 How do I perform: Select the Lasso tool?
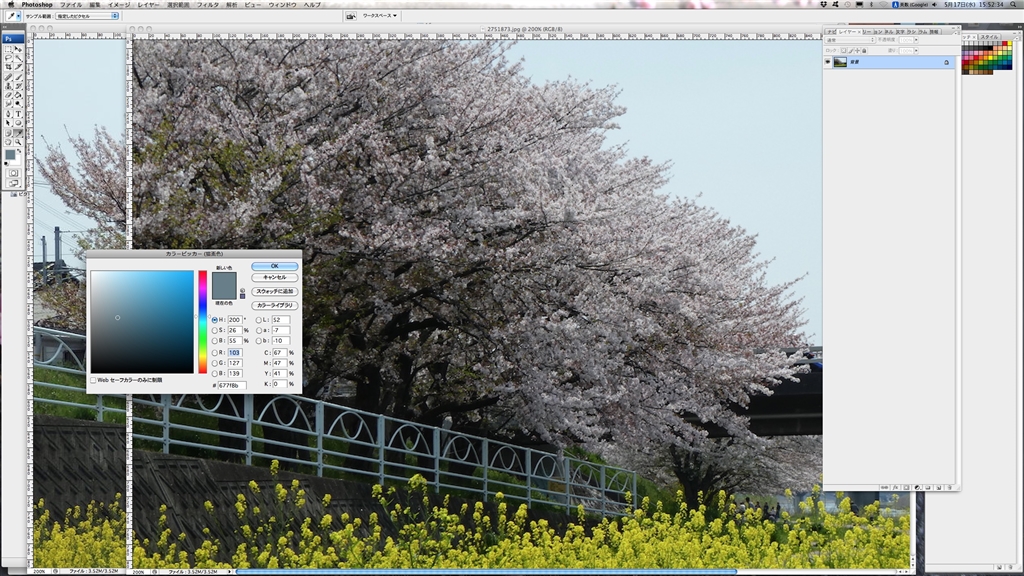(8, 58)
